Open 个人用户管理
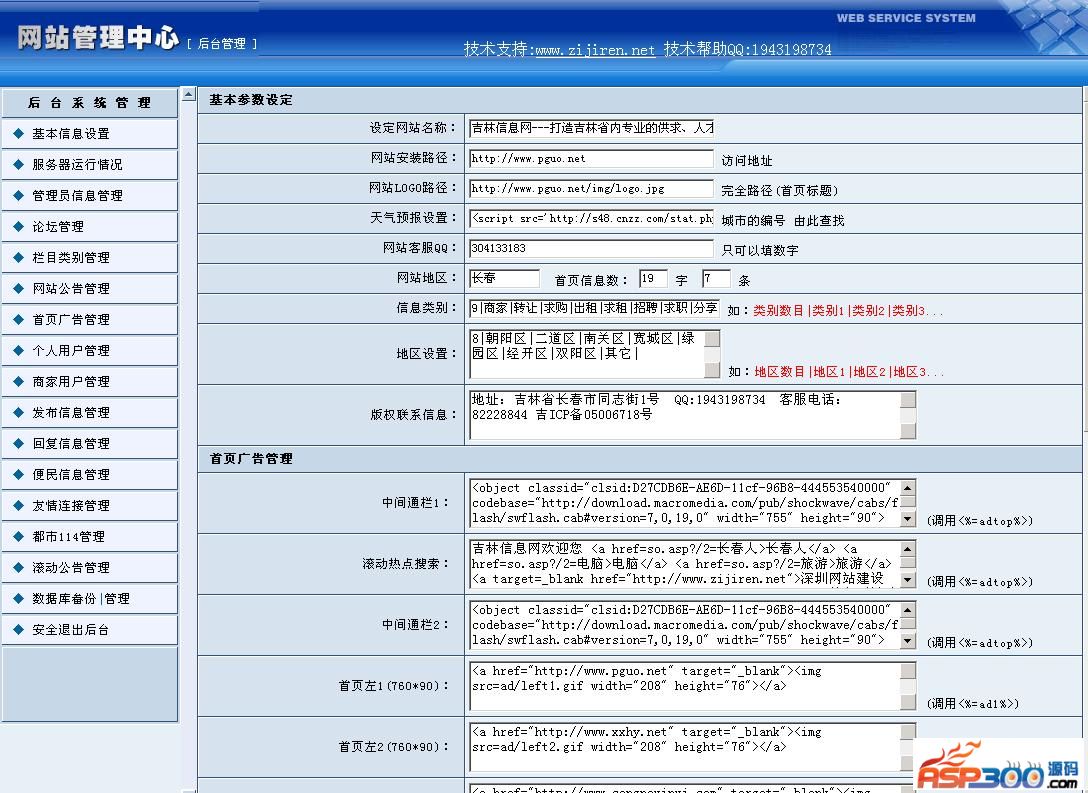This screenshot has height=793, width=1088. click(71, 350)
